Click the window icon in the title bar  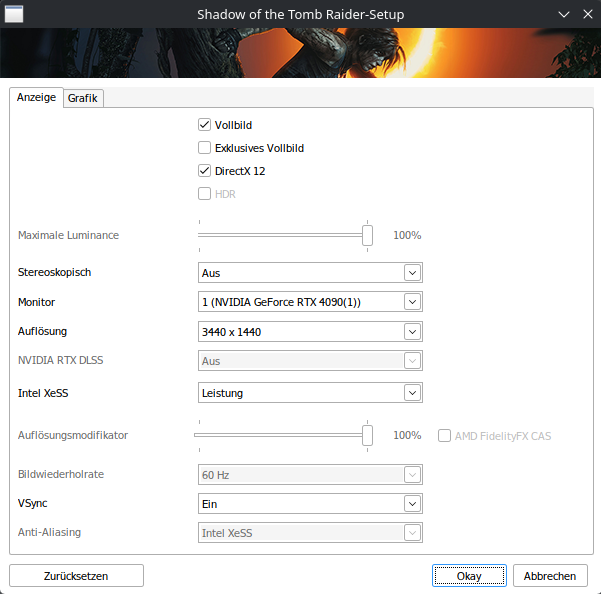coord(14,14)
